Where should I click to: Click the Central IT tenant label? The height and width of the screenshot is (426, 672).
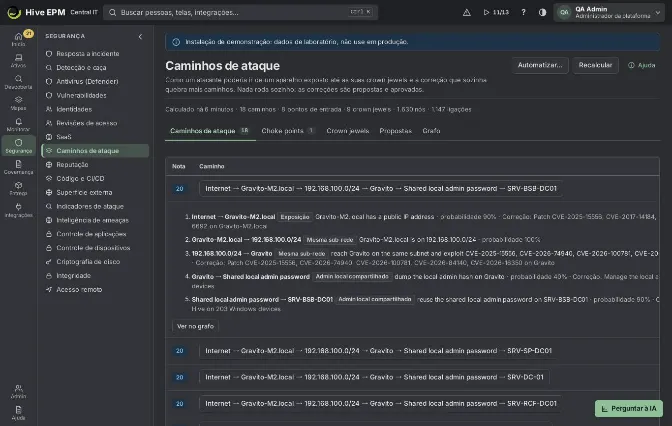pos(84,12)
